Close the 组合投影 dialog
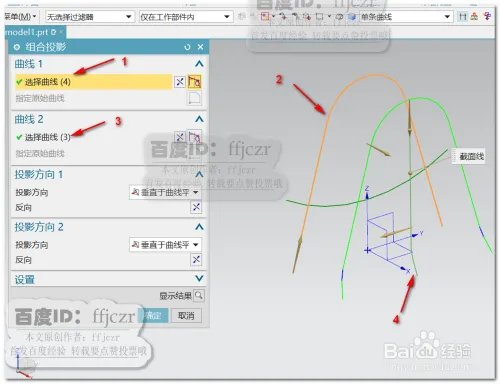The height and width of the screenshot is (384, 500). click(x=200, y=47)
